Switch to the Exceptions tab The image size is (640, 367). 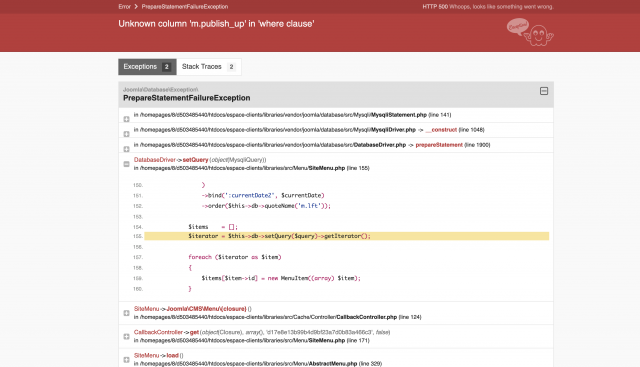point(147,67)
